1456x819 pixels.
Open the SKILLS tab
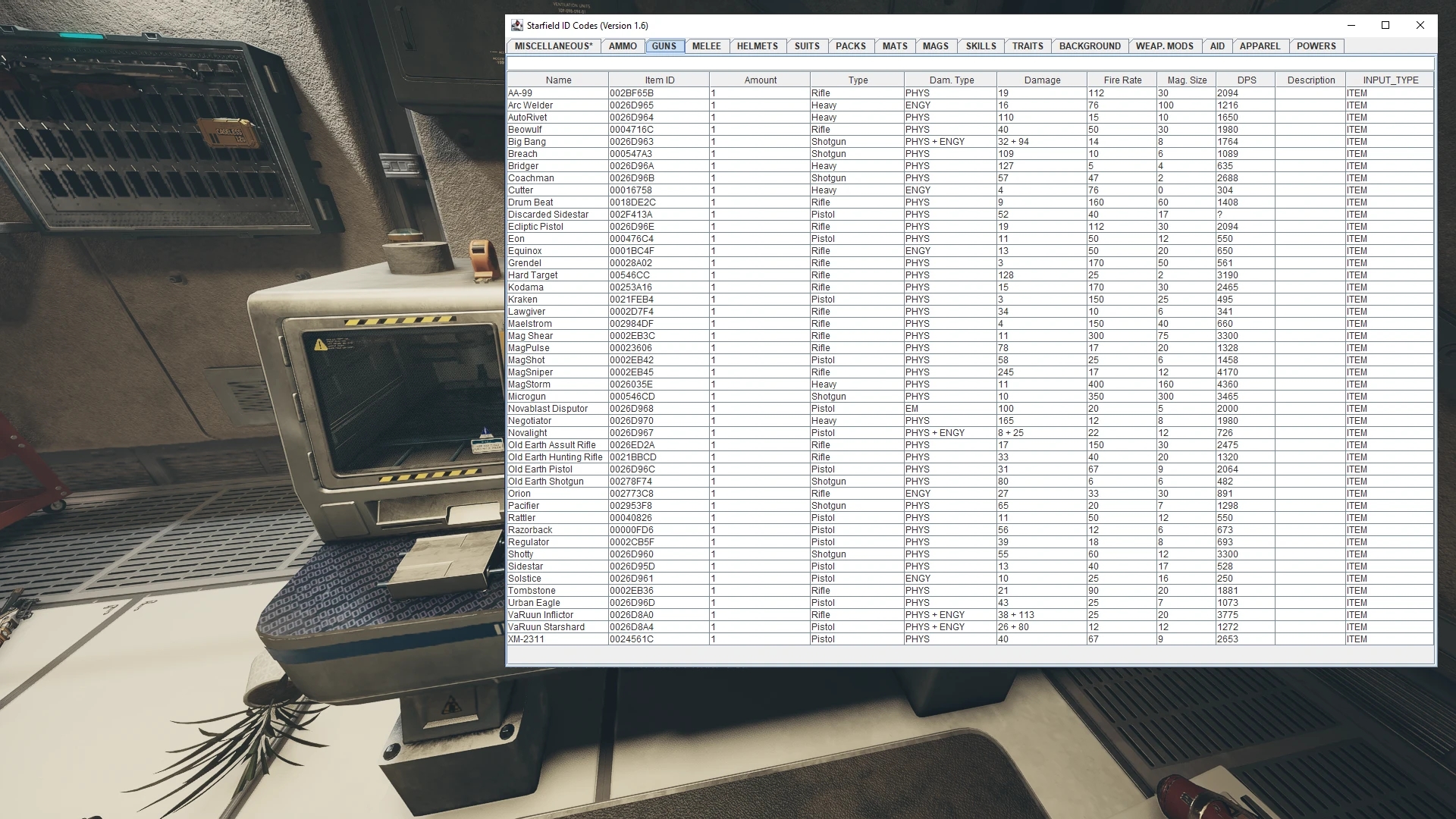981,46
